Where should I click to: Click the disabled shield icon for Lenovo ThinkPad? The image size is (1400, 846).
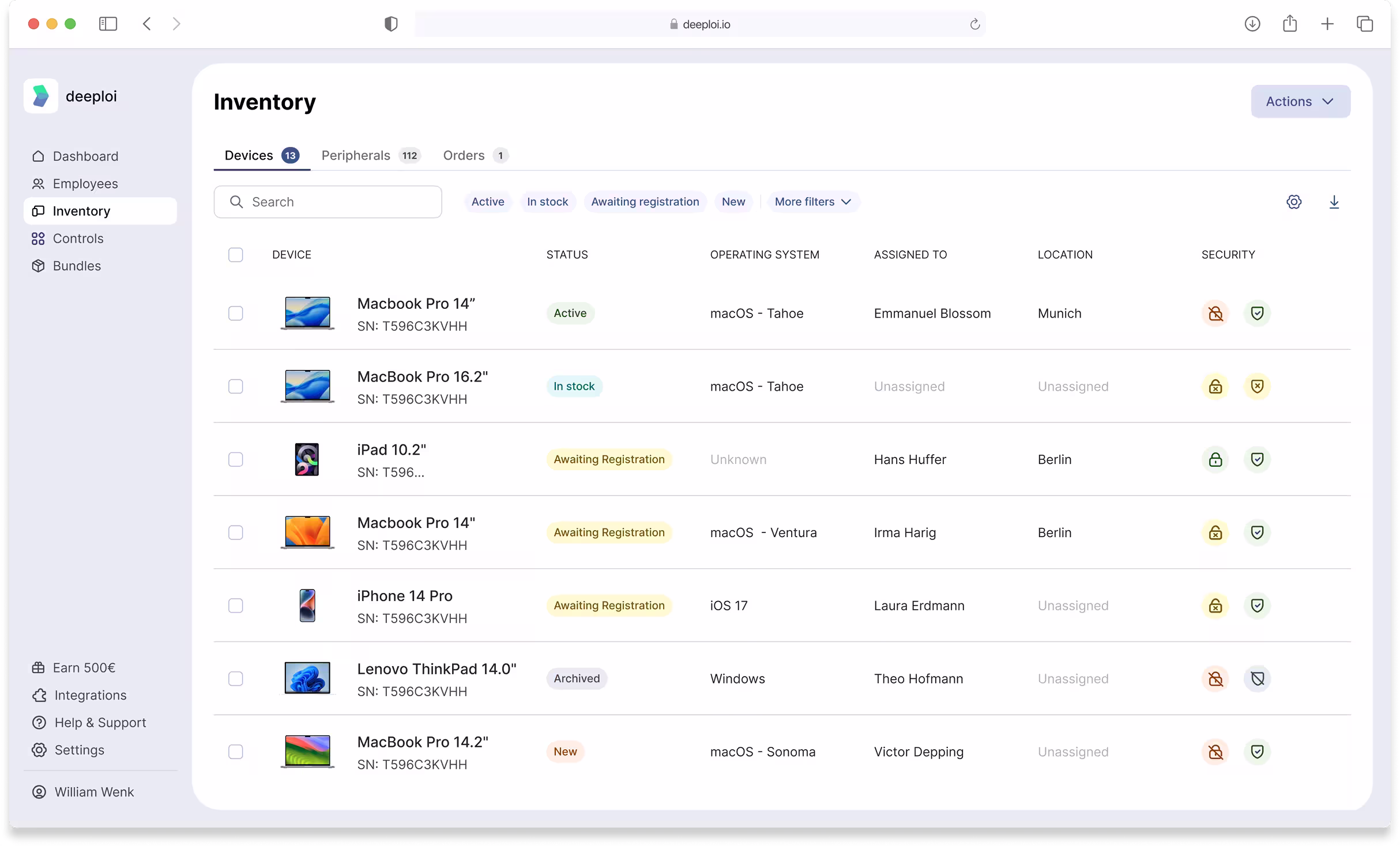1257,679
